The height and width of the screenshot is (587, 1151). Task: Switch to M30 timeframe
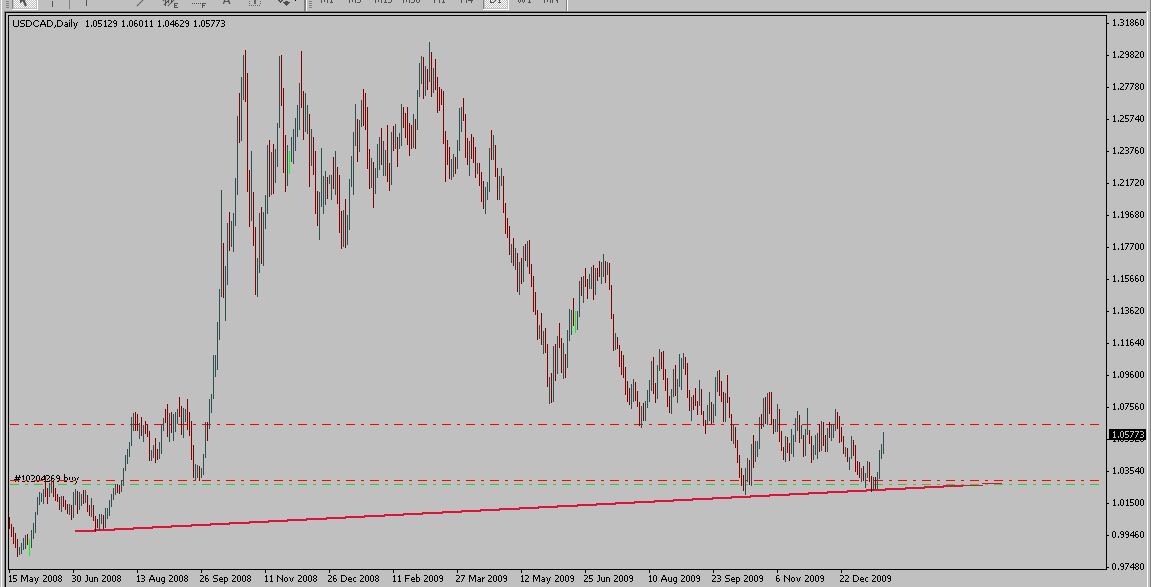click(411, 3)
